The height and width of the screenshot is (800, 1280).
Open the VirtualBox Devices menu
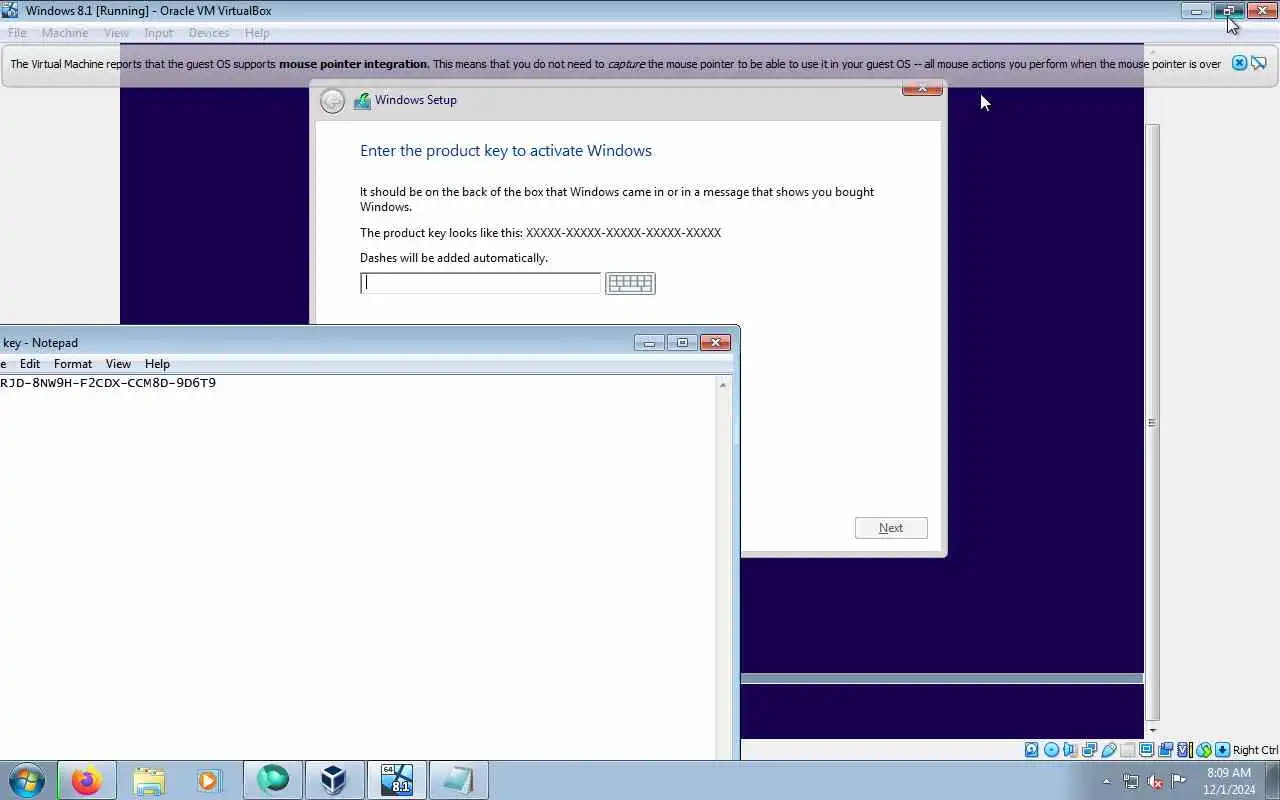coord(209,33)
